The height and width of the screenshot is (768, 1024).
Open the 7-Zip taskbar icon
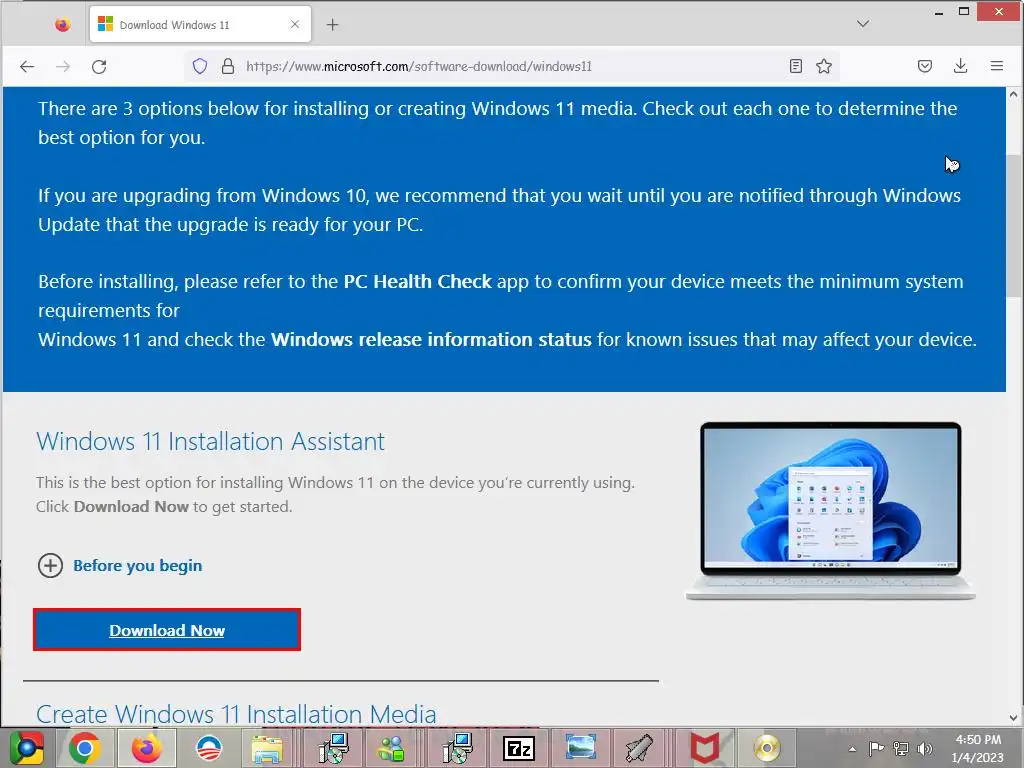coord(519,748)
